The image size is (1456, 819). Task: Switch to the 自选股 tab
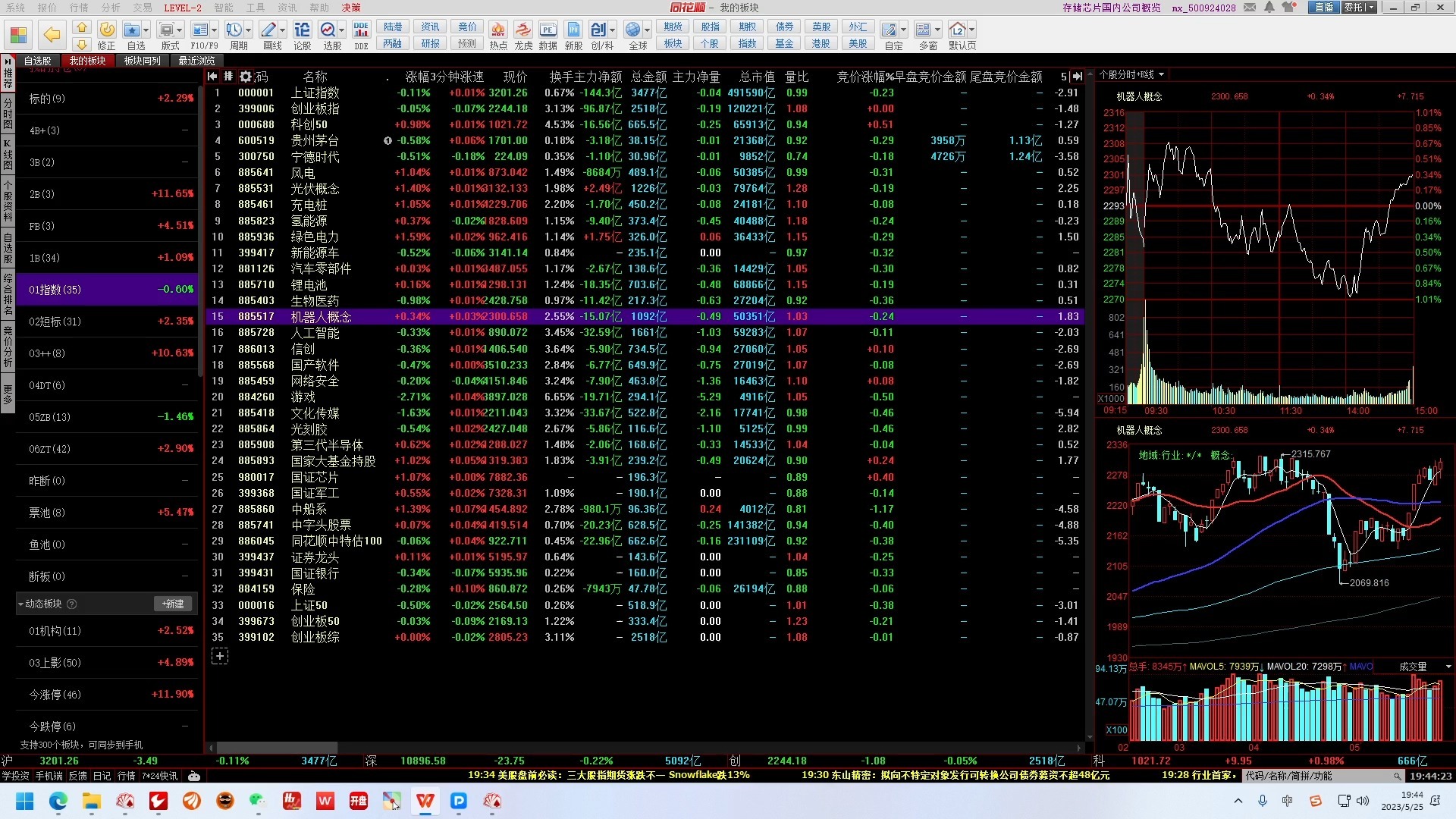(x=37, y=61)
